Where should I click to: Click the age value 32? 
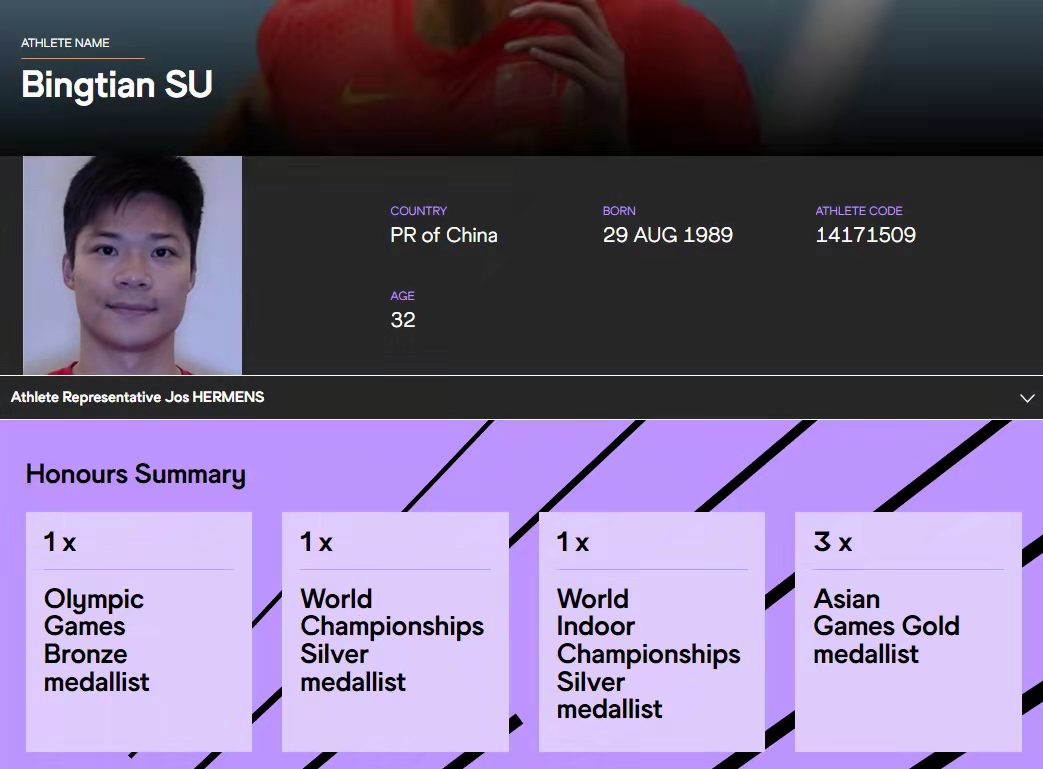(x=402, y=321)
